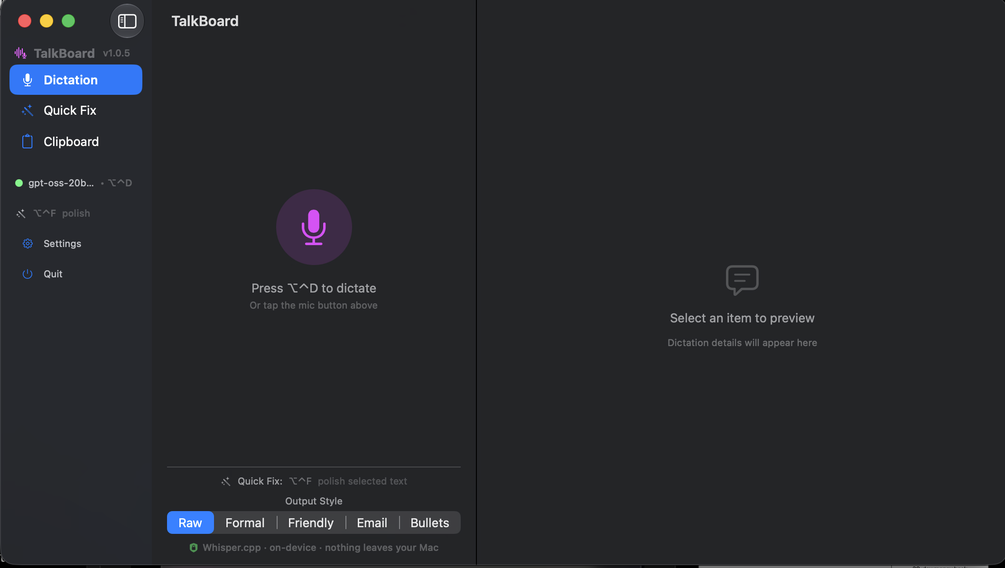Screen dimensions: 1005x568
Task: Select the Friendly output style
Action: 311,522
